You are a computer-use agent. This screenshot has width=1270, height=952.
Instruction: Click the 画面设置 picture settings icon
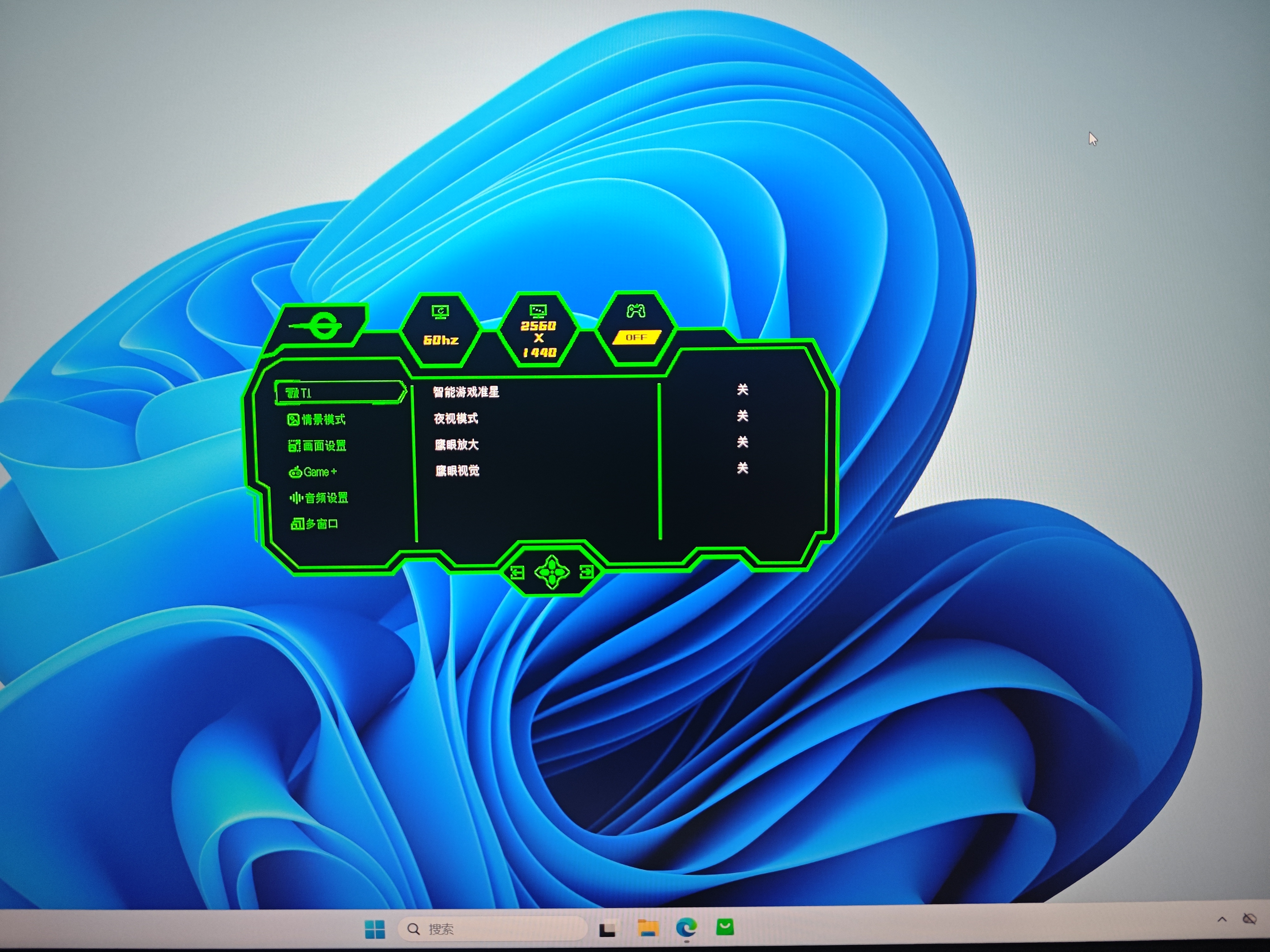point(294,446)
